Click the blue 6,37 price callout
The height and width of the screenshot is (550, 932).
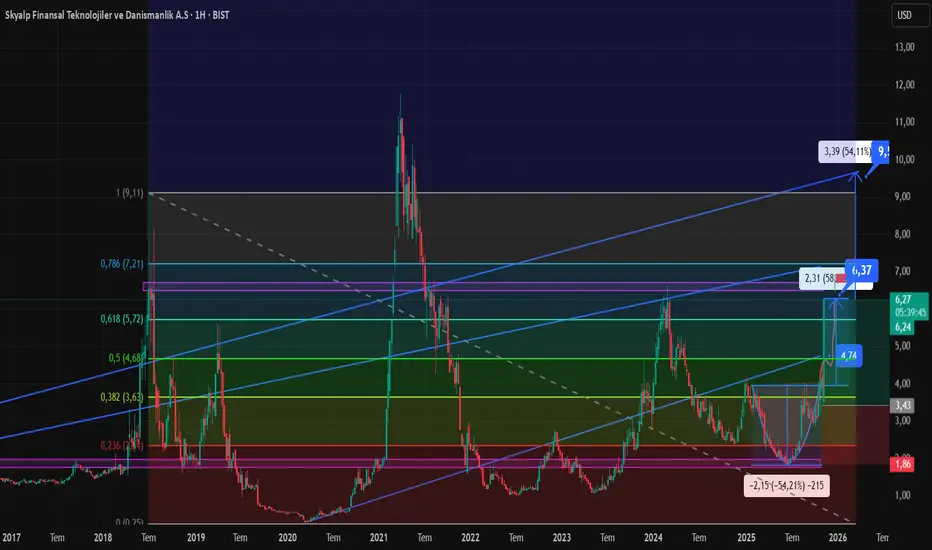coord(862,271)
